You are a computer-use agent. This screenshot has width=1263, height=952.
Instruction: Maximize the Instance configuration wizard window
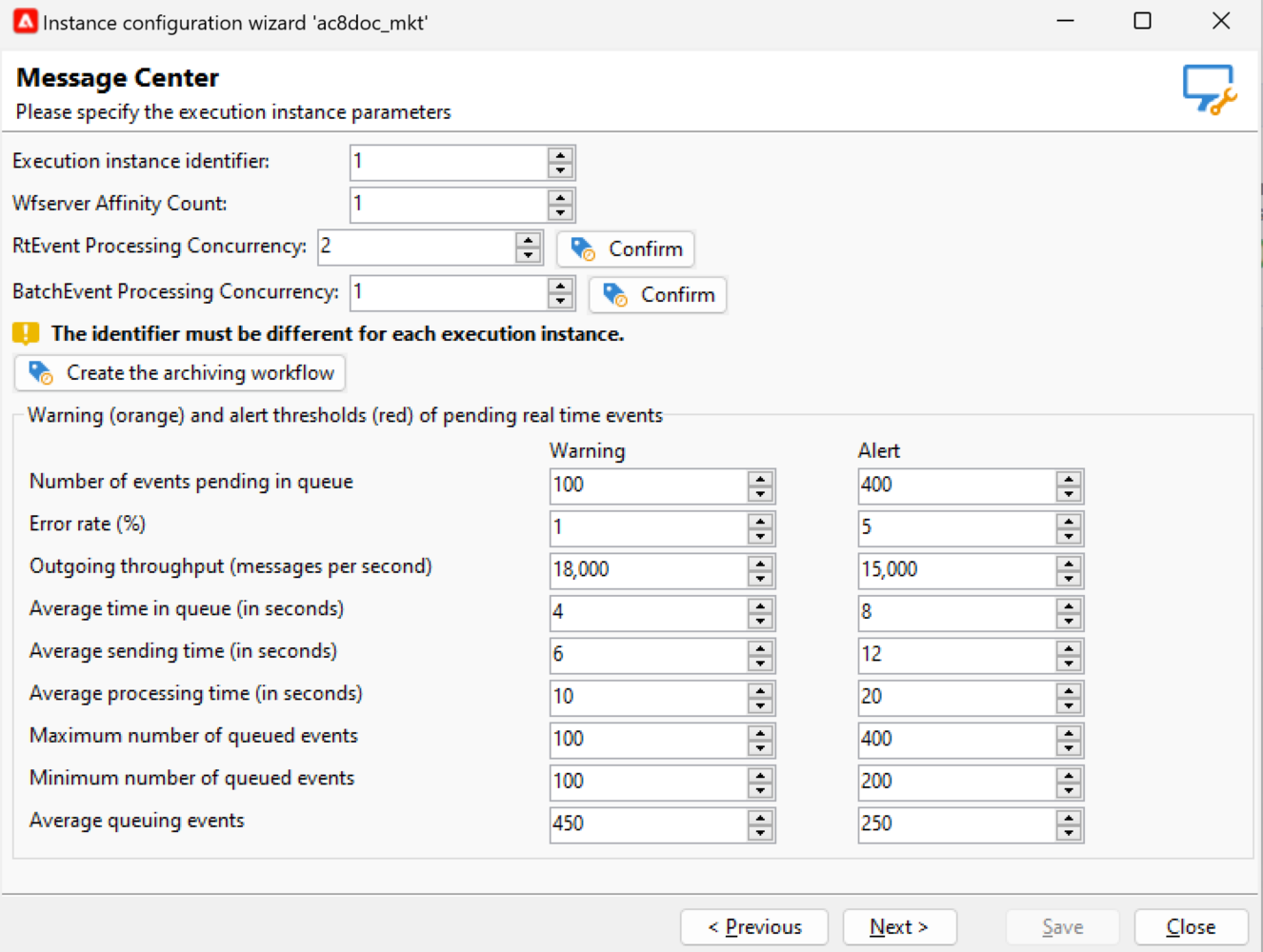point(1143,21)
